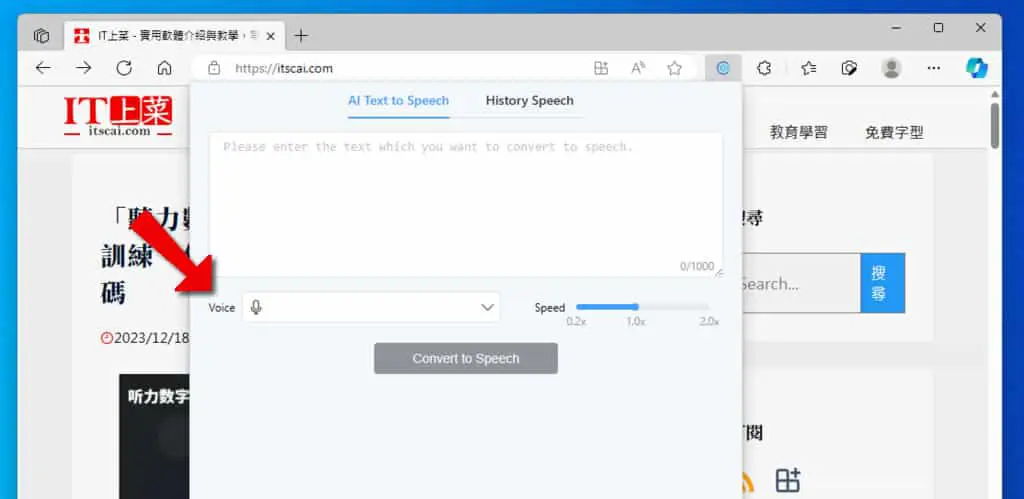Switch to History Speech tab
1024x499 pixels.
tap(530, 101)
